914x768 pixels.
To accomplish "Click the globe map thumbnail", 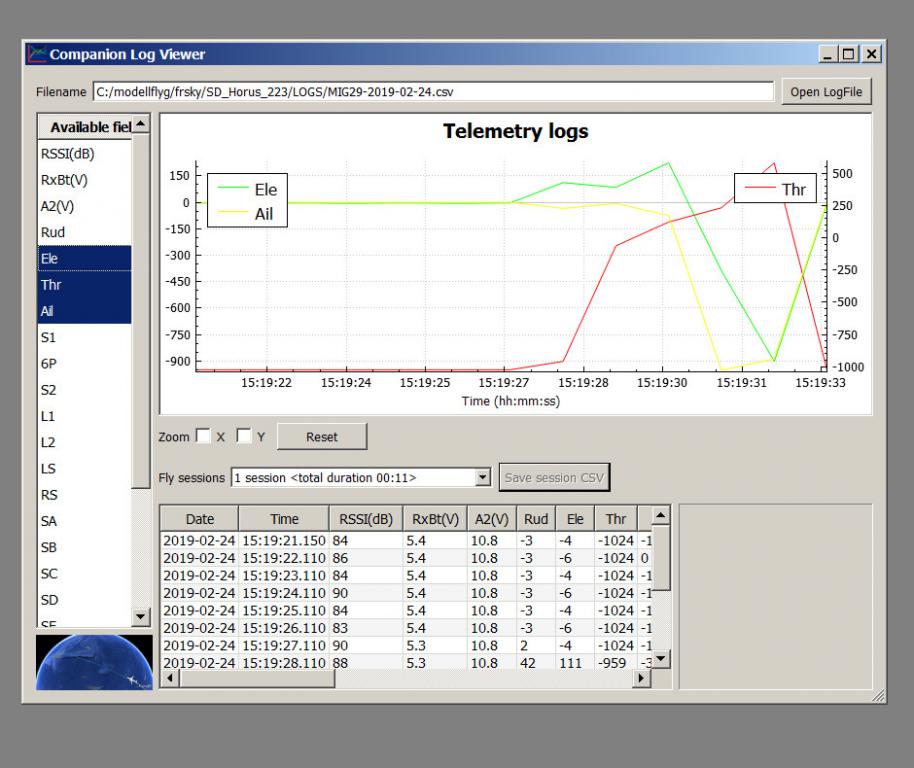I will tap(93, 662).
